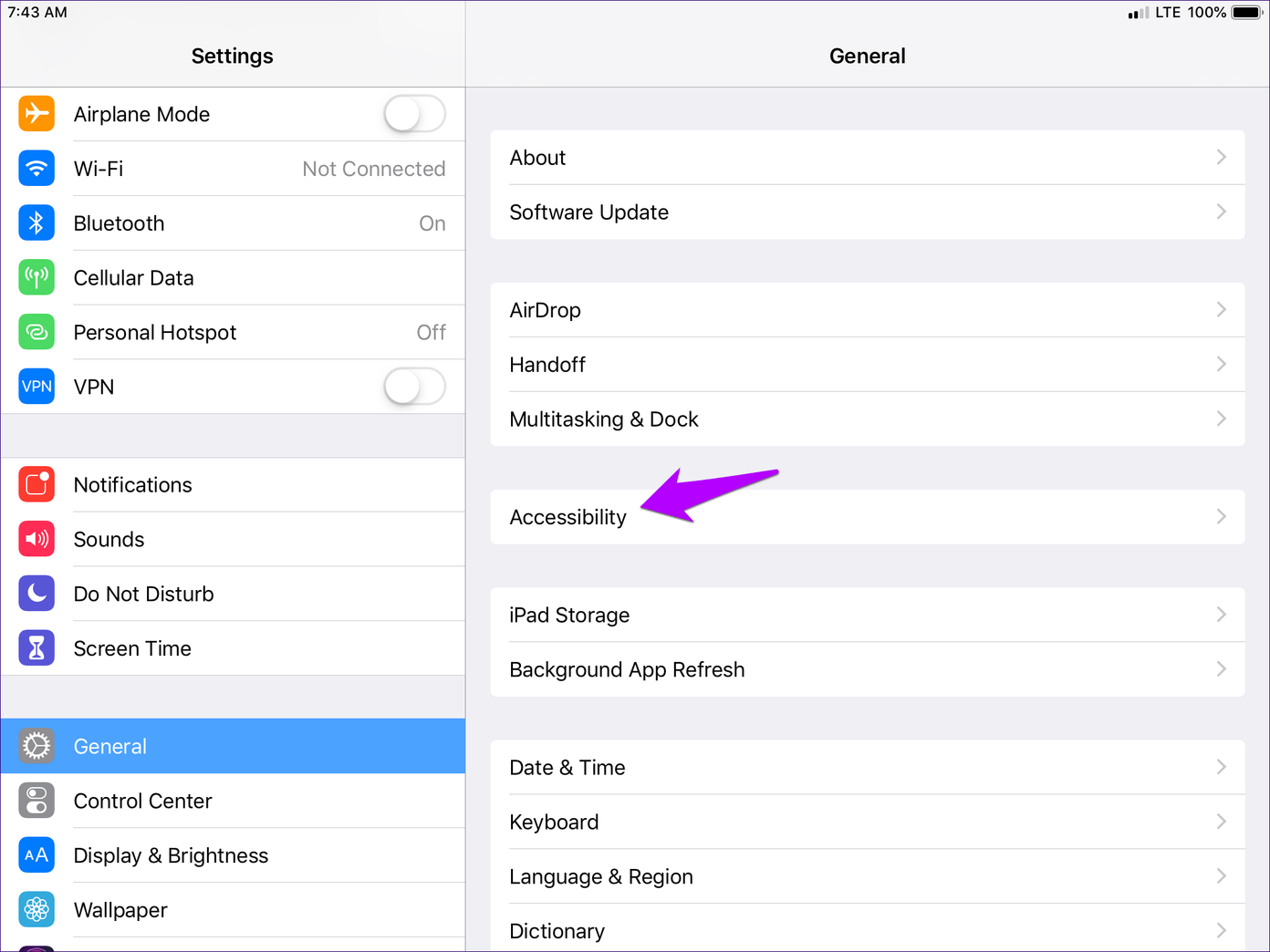This screenshot has height=952, width=1270.
Task: Expand the About row chevron
Action: (x=1221, y=158)
